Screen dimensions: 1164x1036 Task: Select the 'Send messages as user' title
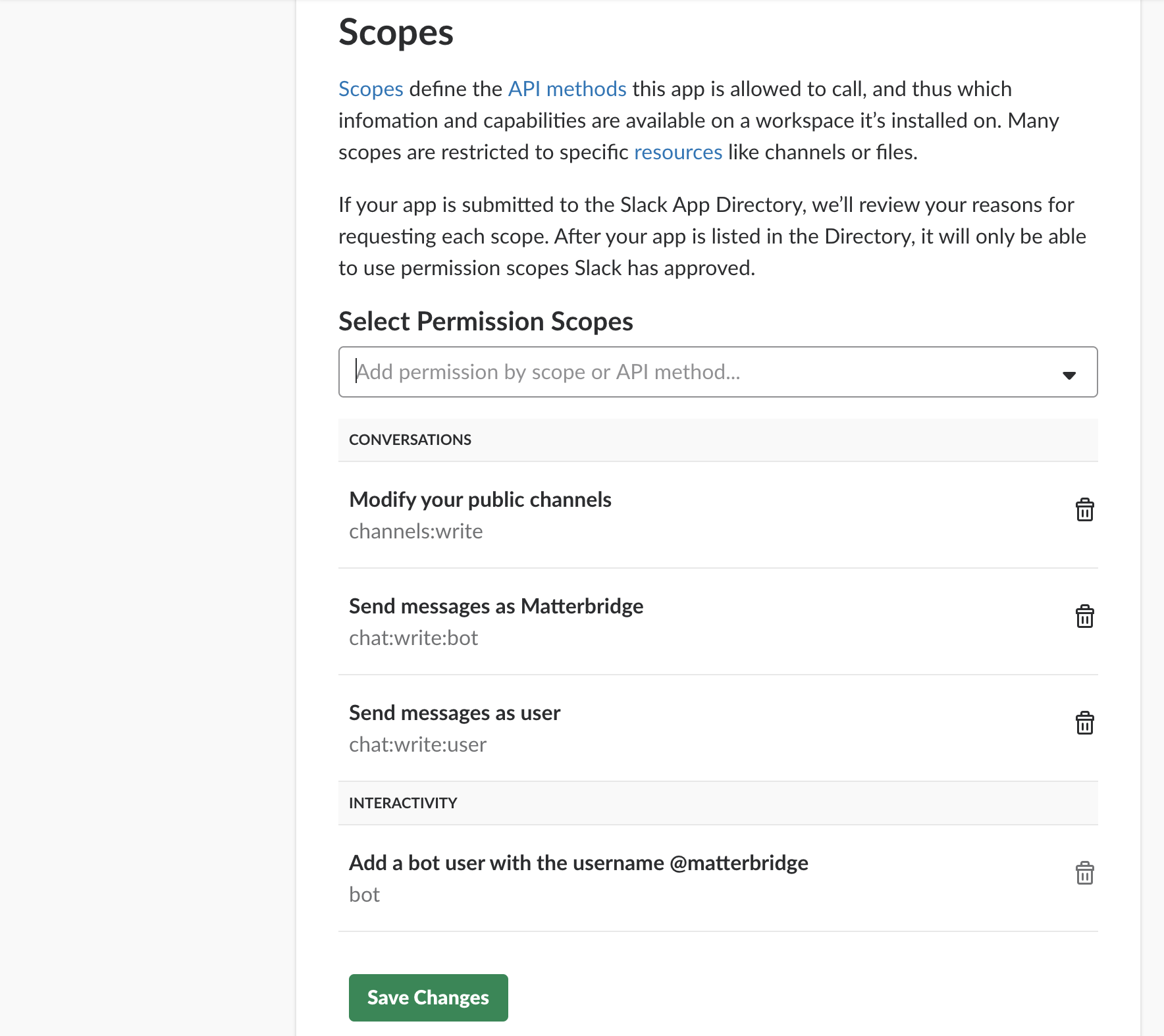click(x=454, y=713)
